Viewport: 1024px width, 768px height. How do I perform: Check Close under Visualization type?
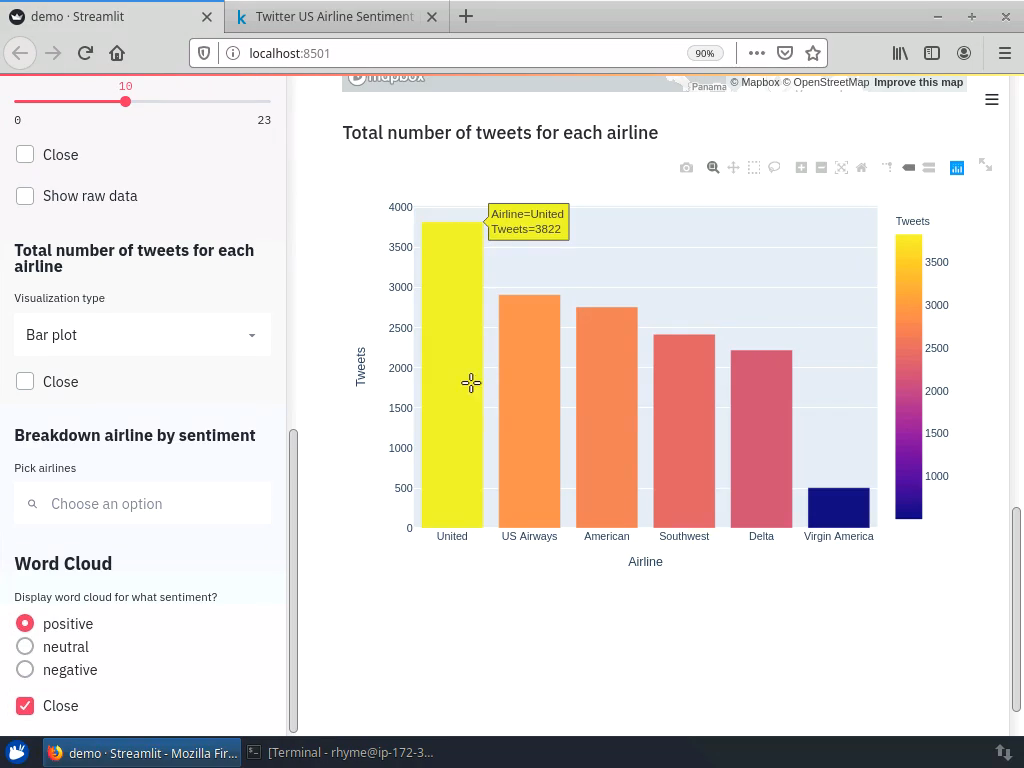pos(25,381)
